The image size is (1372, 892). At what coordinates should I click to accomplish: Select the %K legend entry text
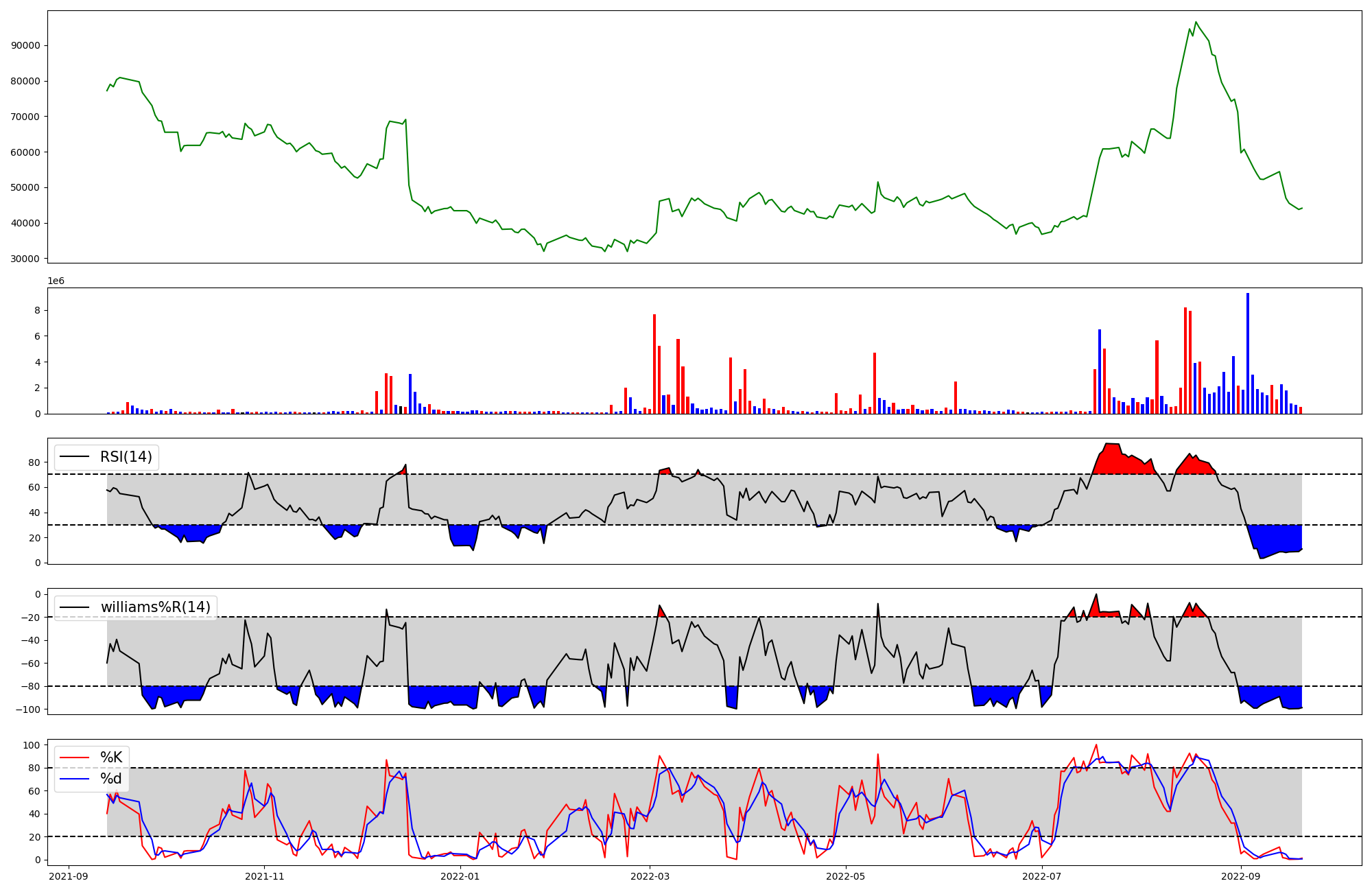(111, 758)
